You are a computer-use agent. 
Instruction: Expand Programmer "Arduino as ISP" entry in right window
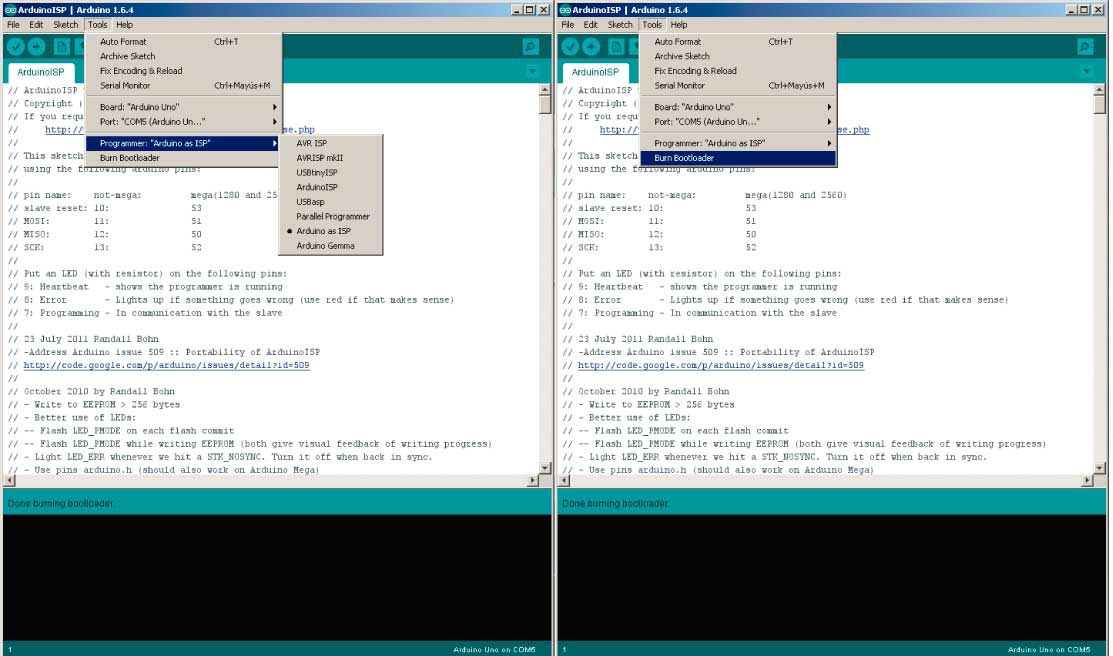[x=738, y=143]
